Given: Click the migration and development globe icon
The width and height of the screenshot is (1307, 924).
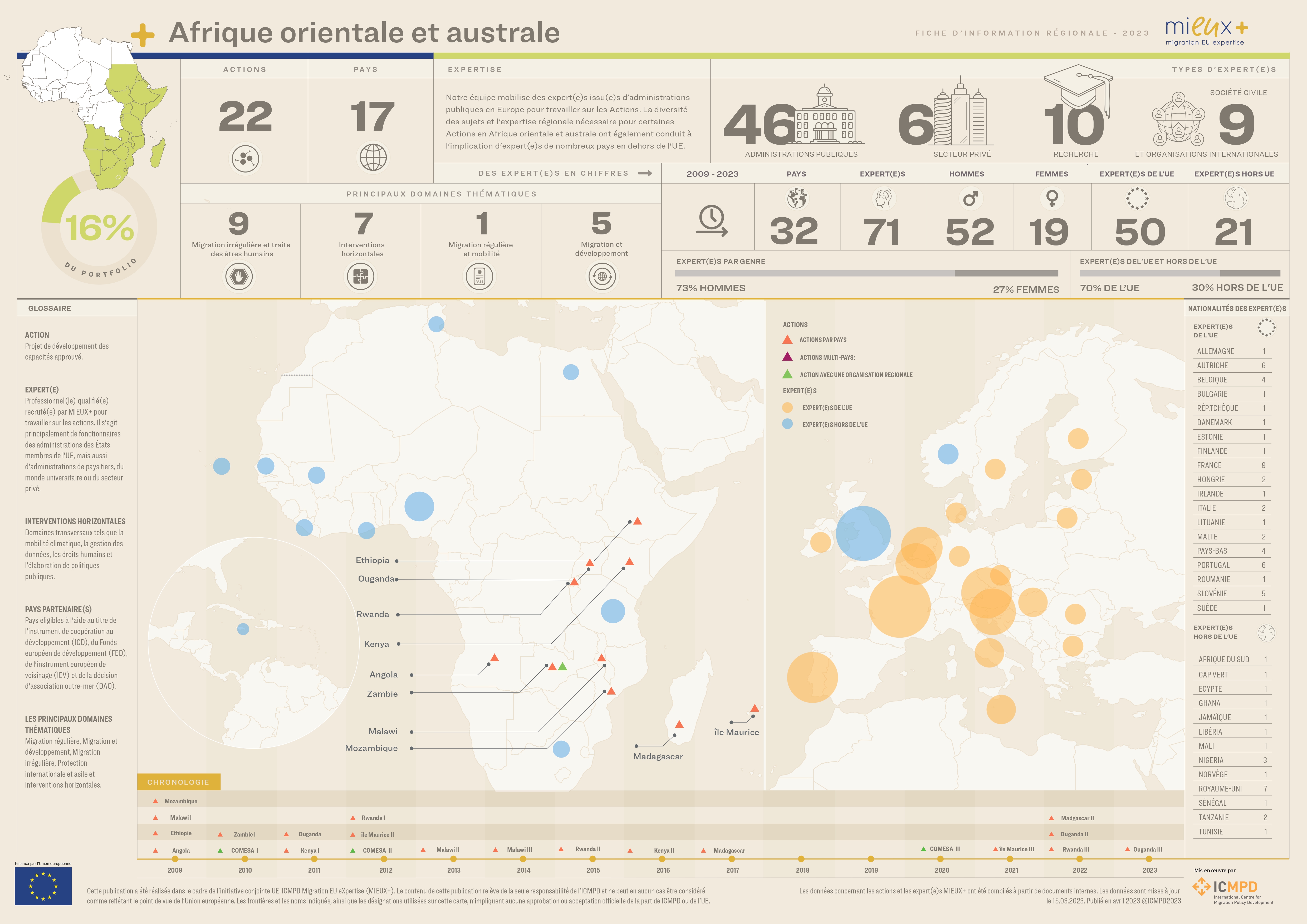Looking at the screenshot, I should 602,277.
